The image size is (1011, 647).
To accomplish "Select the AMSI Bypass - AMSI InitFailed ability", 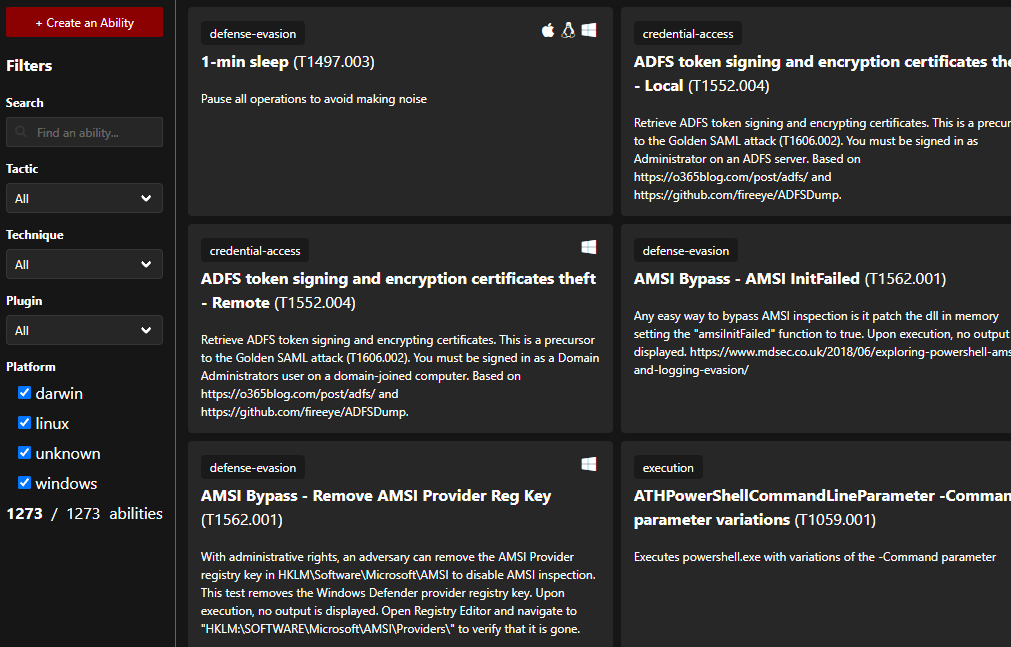I will point(816,328).
